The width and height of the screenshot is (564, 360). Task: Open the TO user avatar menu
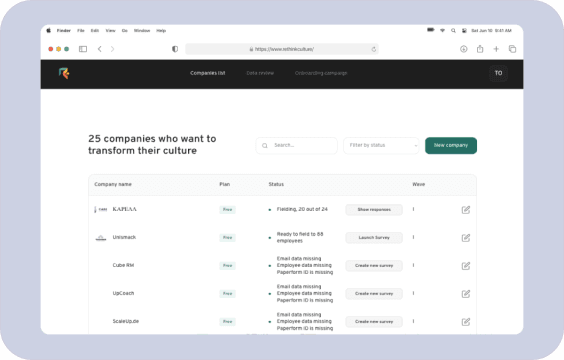(498, 73)
